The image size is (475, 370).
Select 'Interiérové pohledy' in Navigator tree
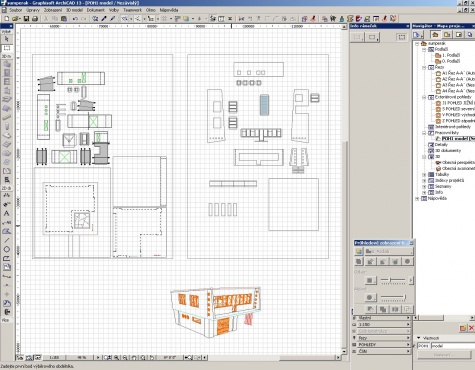pyautogui.click(x=453, y=127)
